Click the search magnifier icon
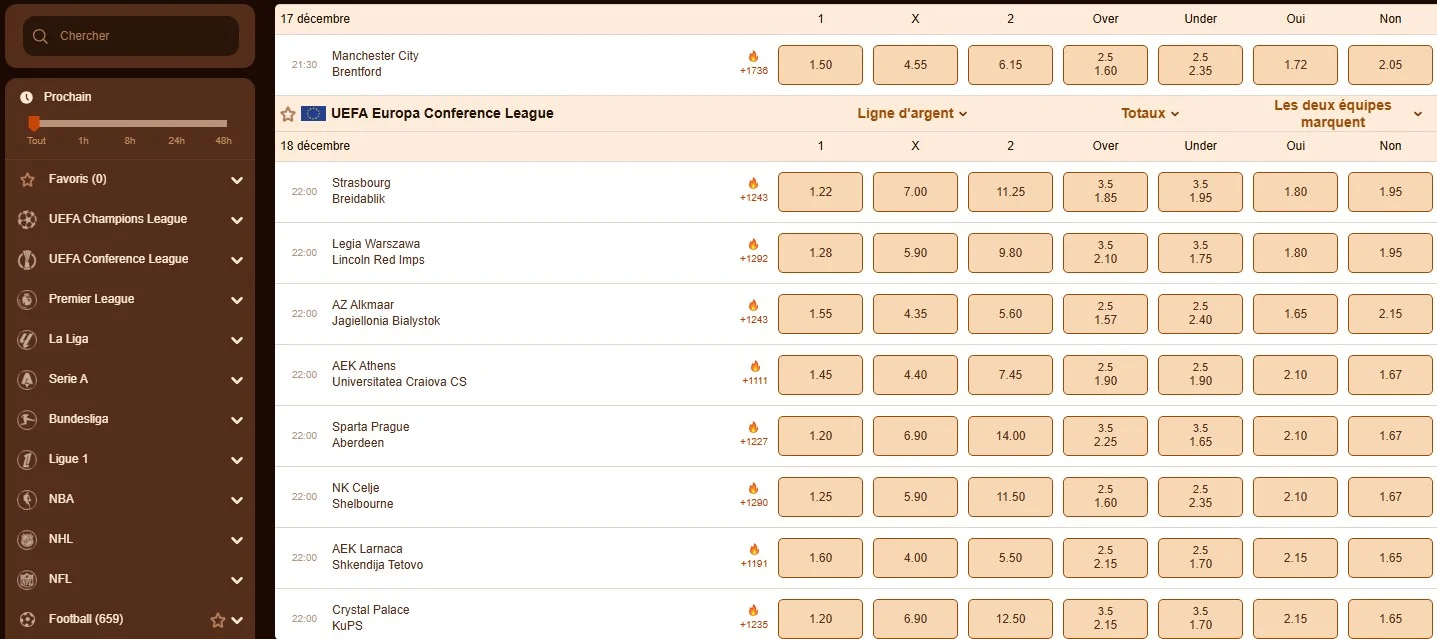 pos(40,36)
